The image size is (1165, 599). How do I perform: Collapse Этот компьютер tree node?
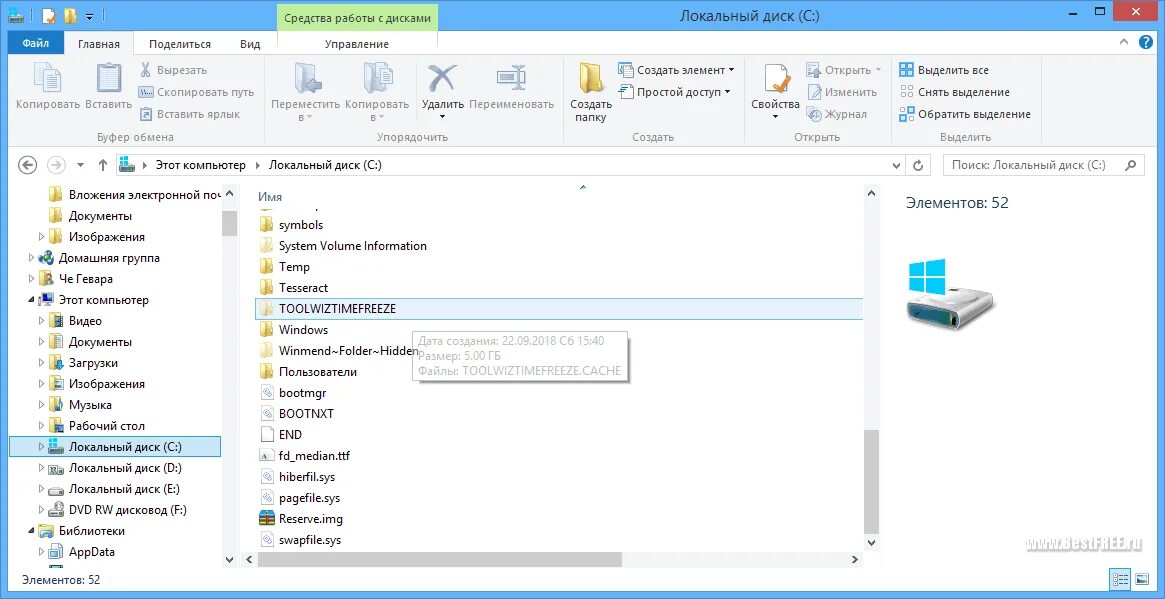[x=31, y=300]
